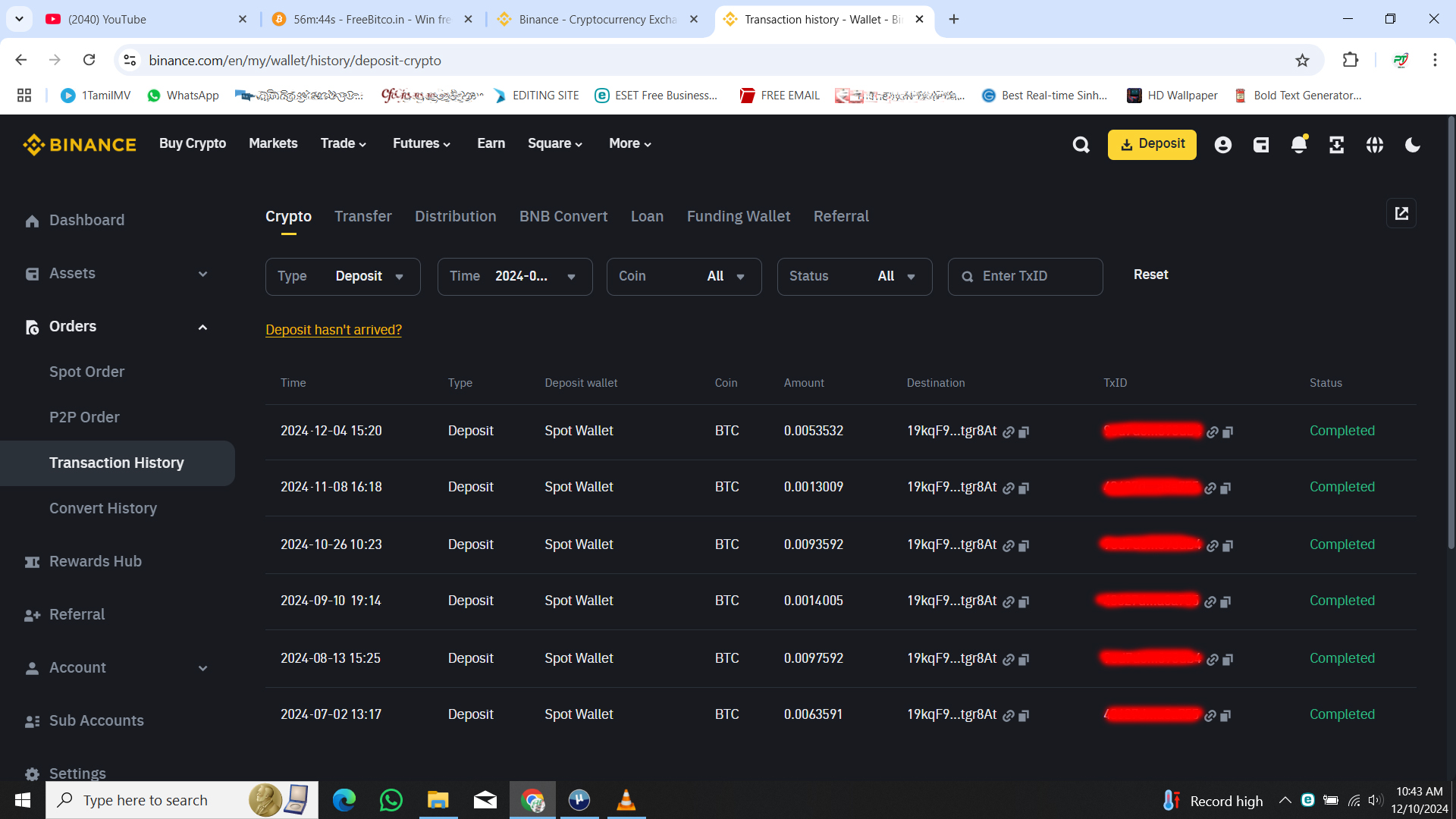The image size is (1456, 819).
Task: Open the More dropdown menu
Action: point(630,144)
